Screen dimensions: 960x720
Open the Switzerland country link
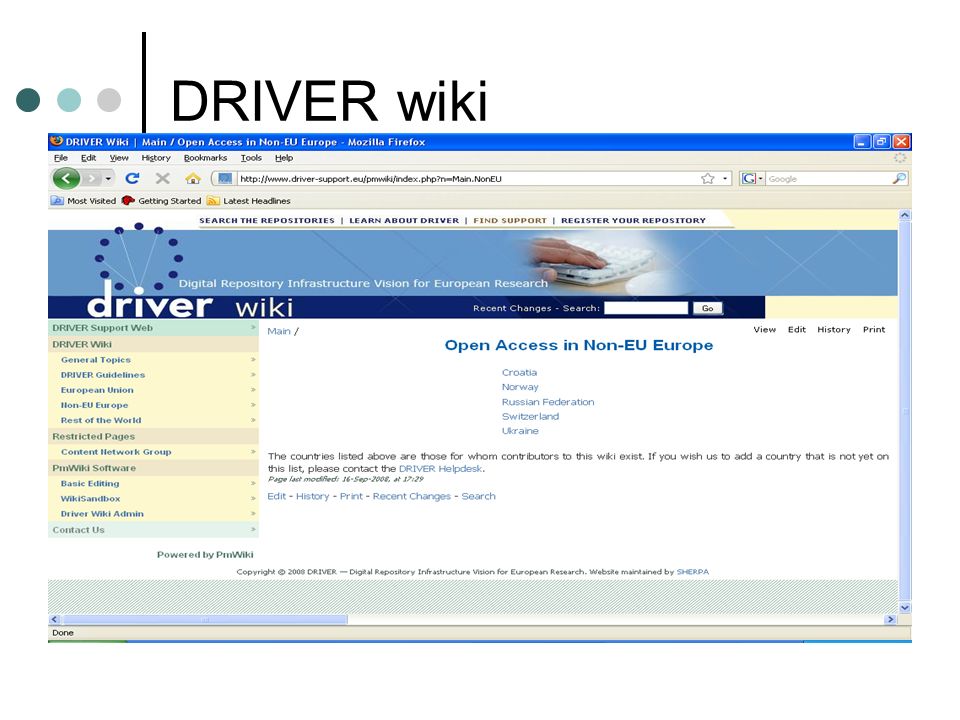point(530,416)
